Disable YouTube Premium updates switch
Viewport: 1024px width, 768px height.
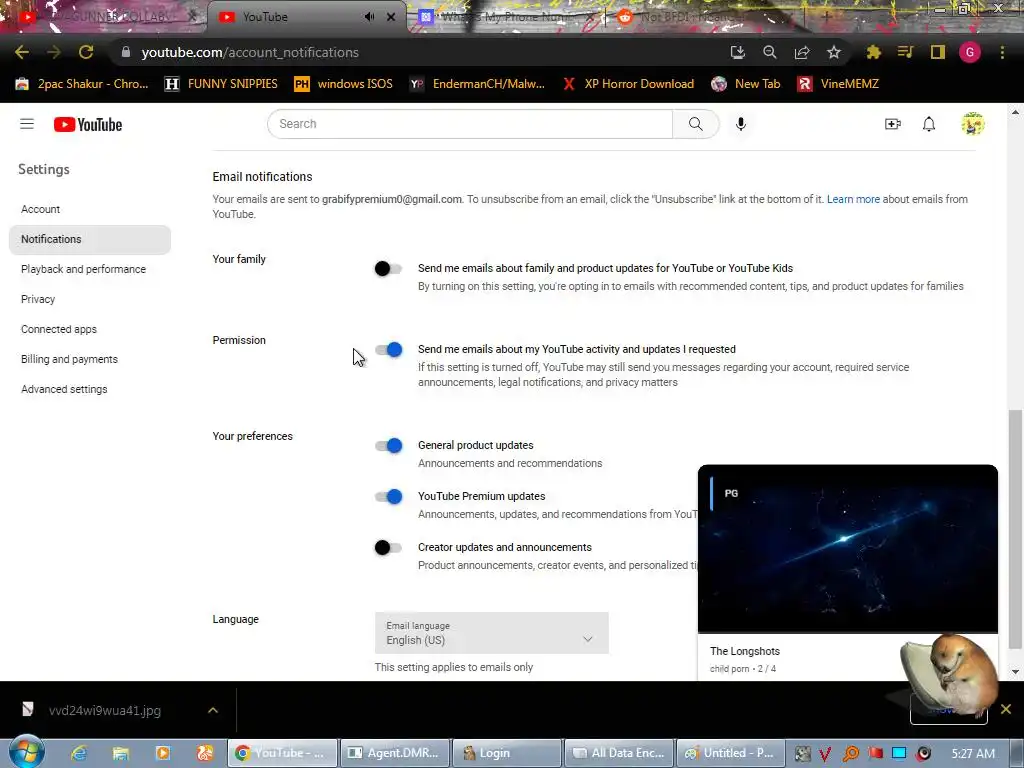(389, 496)
